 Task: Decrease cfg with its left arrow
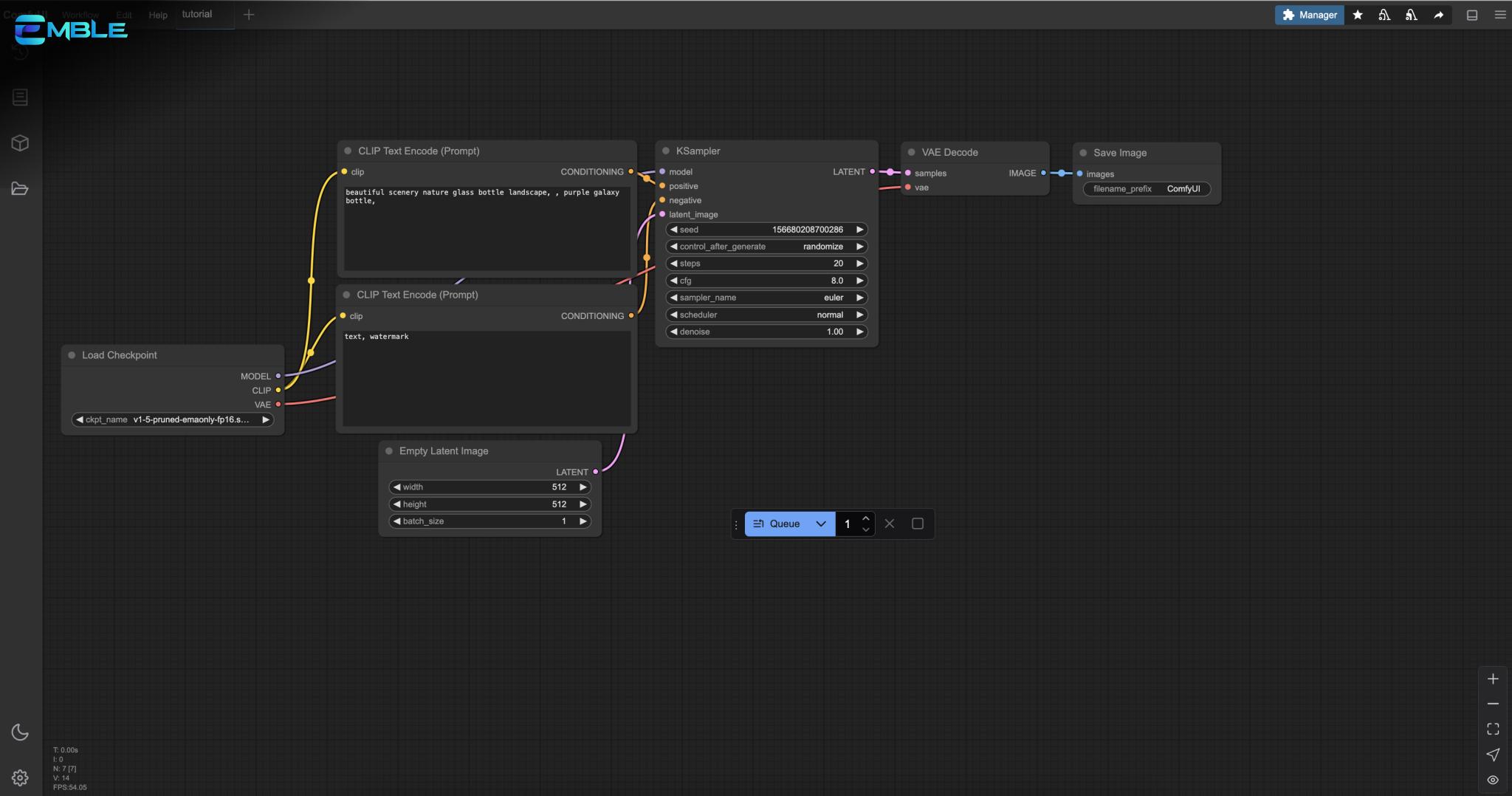(x=673, y=281)
